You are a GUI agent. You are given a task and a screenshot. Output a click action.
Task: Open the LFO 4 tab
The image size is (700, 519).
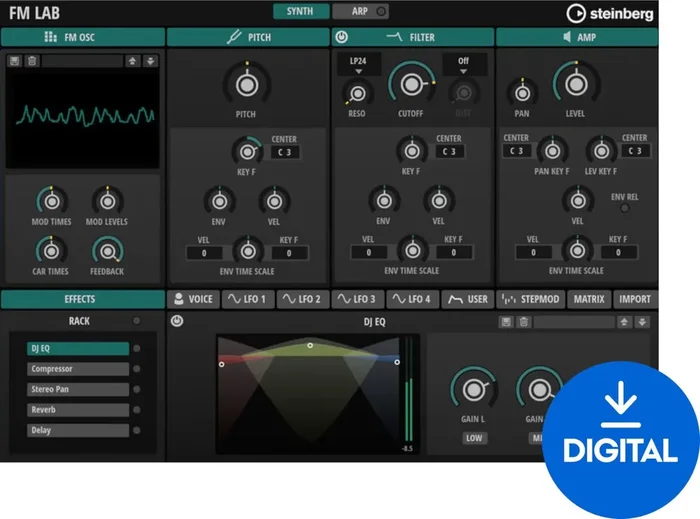[x=412, y=299]
